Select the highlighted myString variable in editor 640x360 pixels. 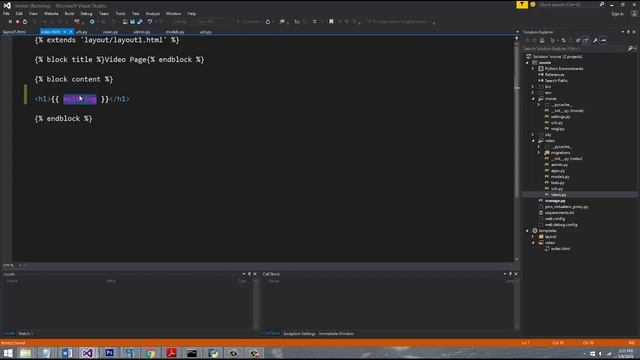(80, 99)
